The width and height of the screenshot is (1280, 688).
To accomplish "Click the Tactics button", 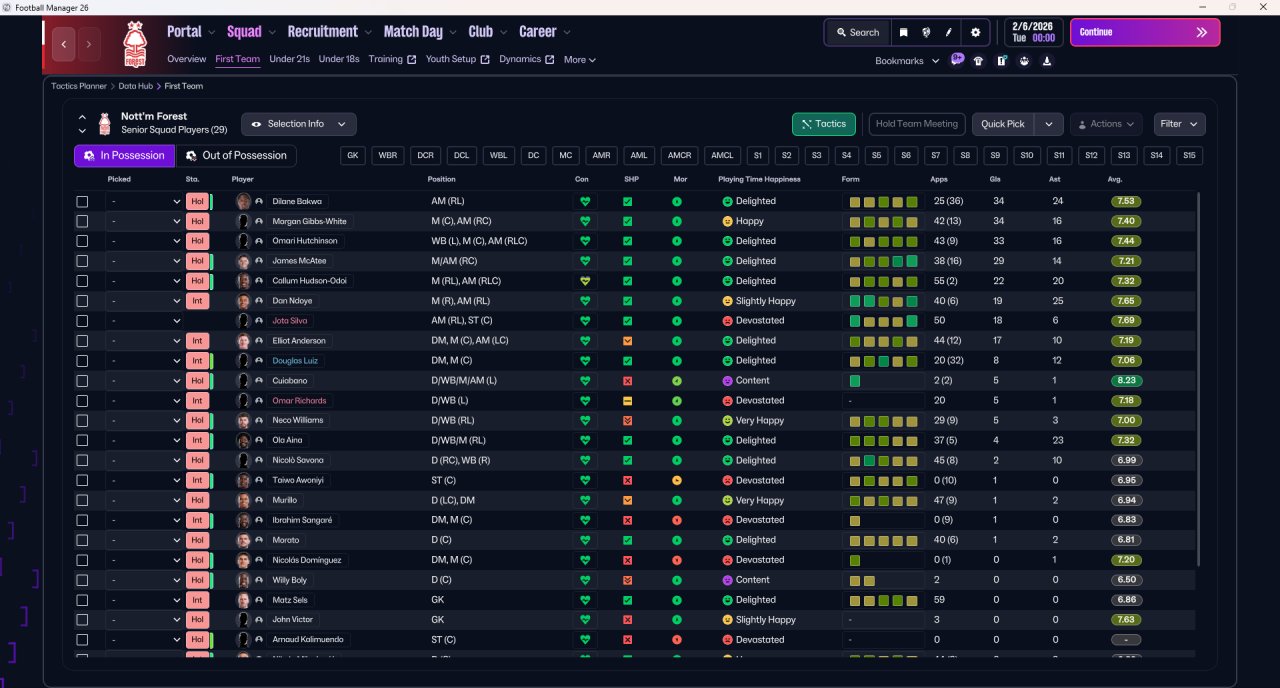I will 823,124.
